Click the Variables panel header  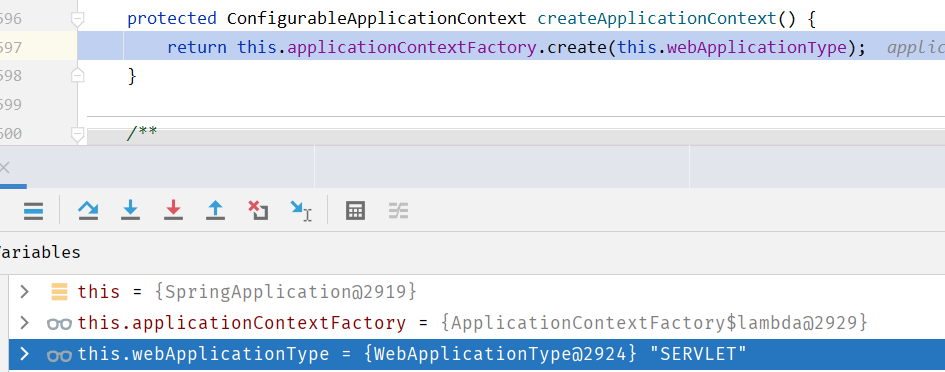click(x=40, y=252)
